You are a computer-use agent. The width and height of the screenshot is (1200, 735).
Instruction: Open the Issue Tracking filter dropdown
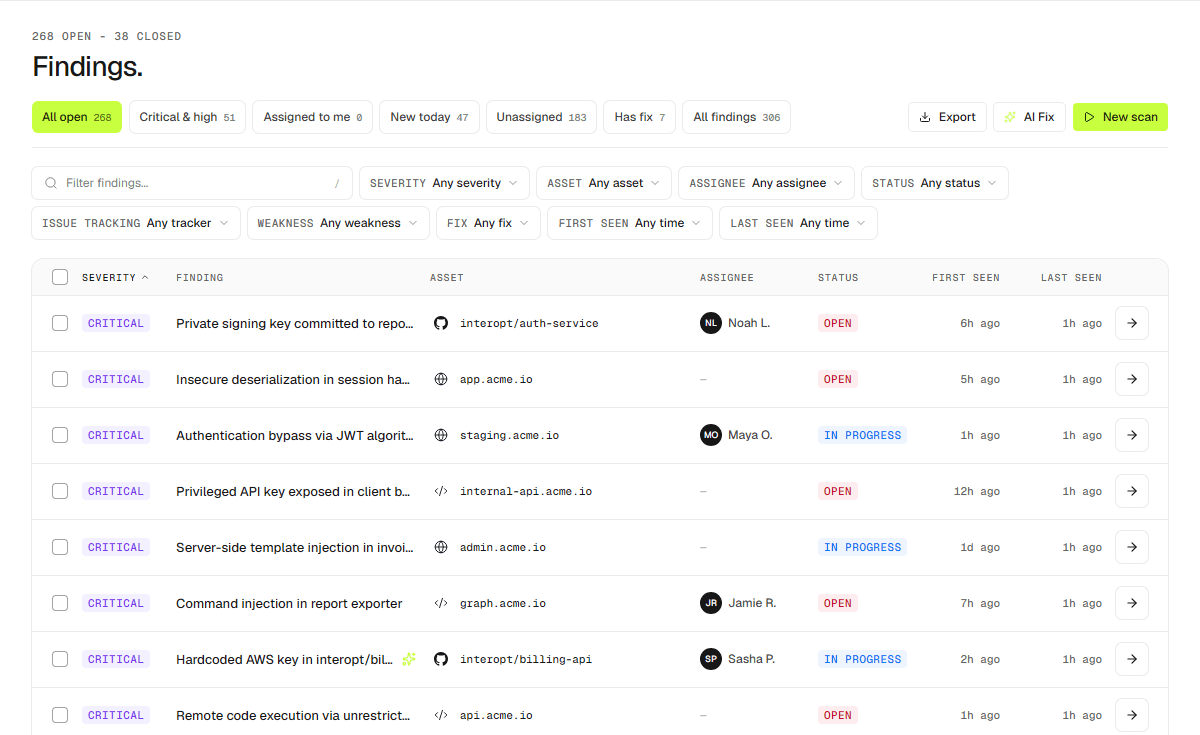coord(136,223)
